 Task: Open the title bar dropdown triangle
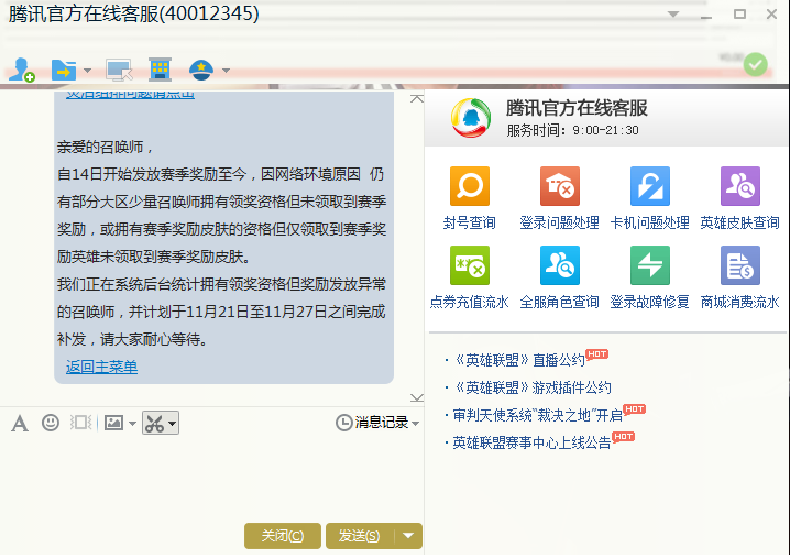(673, 14)
